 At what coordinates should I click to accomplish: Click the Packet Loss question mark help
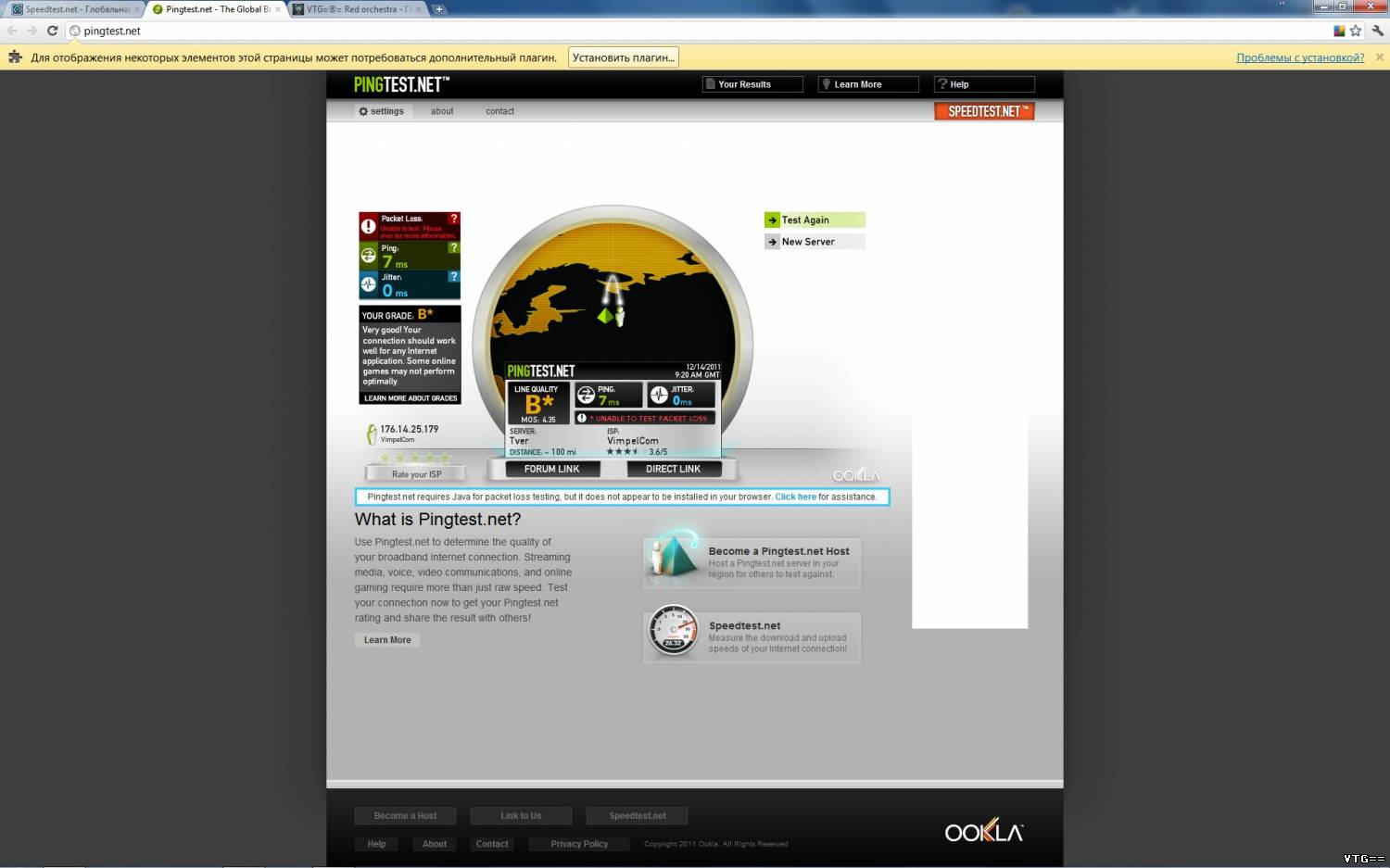pyautogui.click(x=454, y=219)
